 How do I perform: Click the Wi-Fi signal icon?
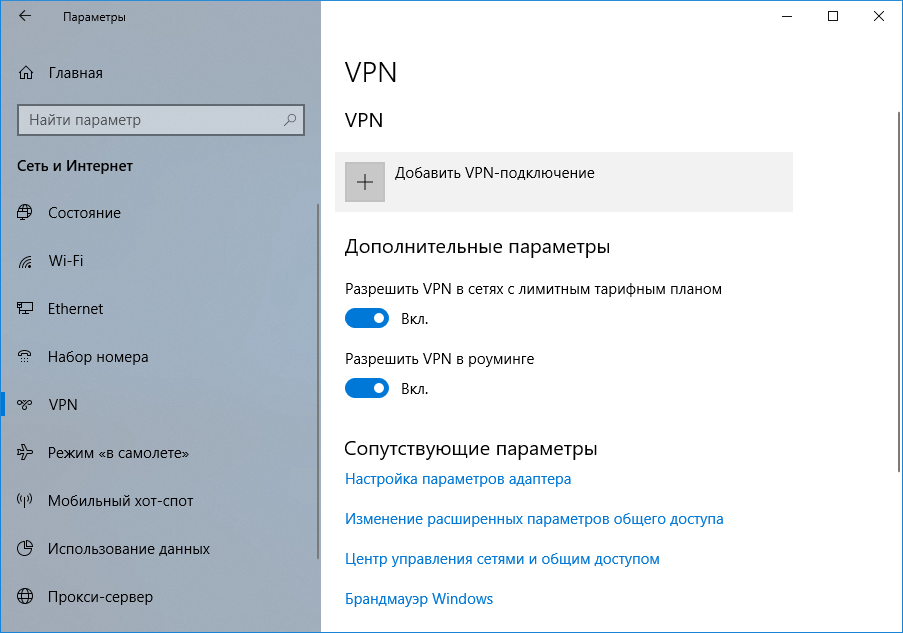pyautogui.click(x=26, y=261)
